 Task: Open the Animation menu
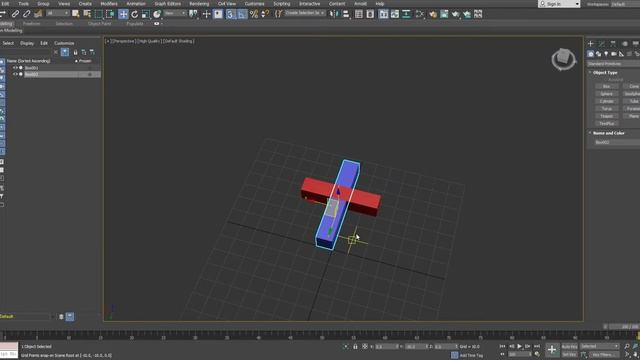pyautogui.click(x=136, y=4)
